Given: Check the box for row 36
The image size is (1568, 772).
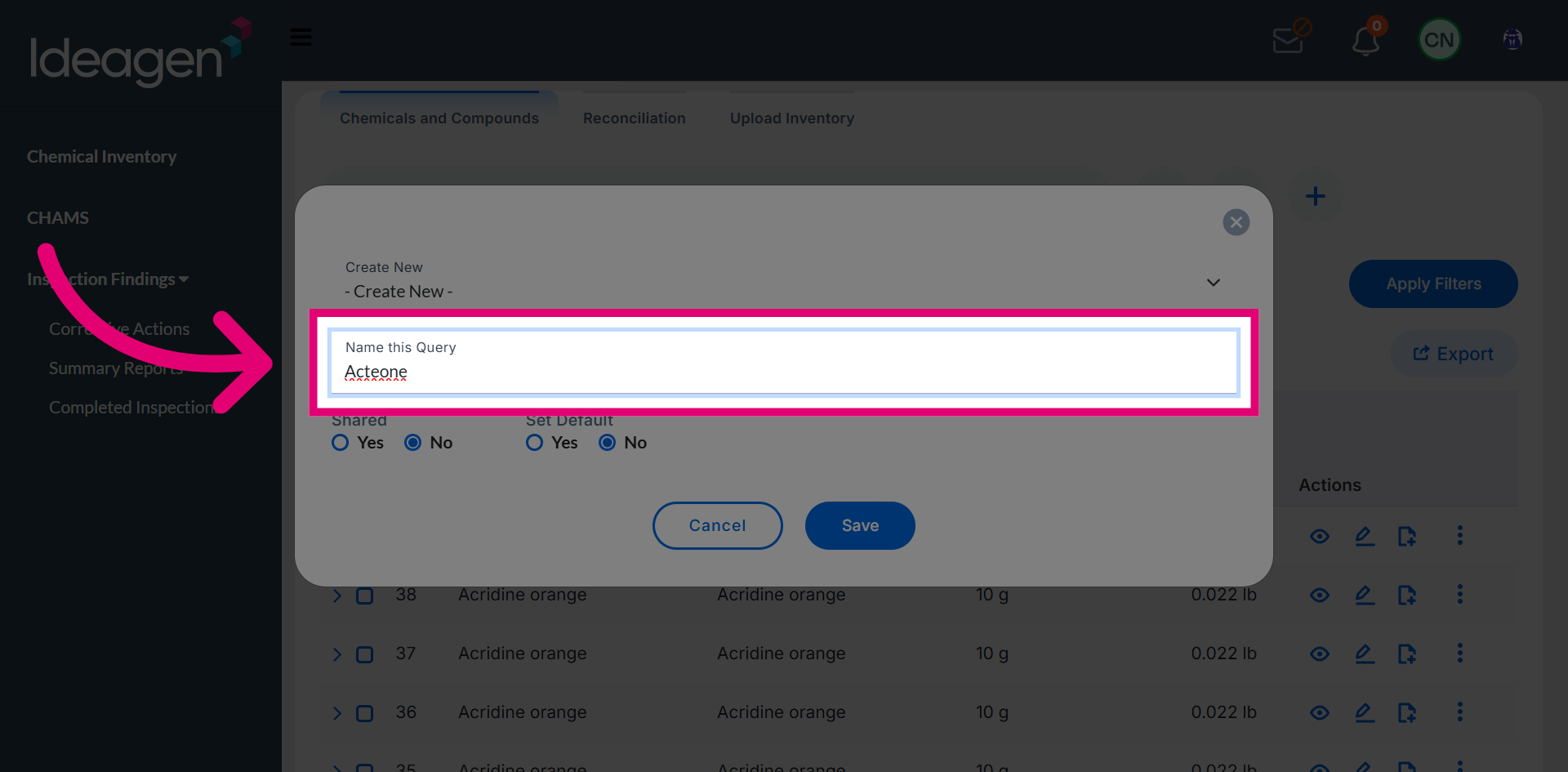Looking at the screenshot, I should (365, 714).
